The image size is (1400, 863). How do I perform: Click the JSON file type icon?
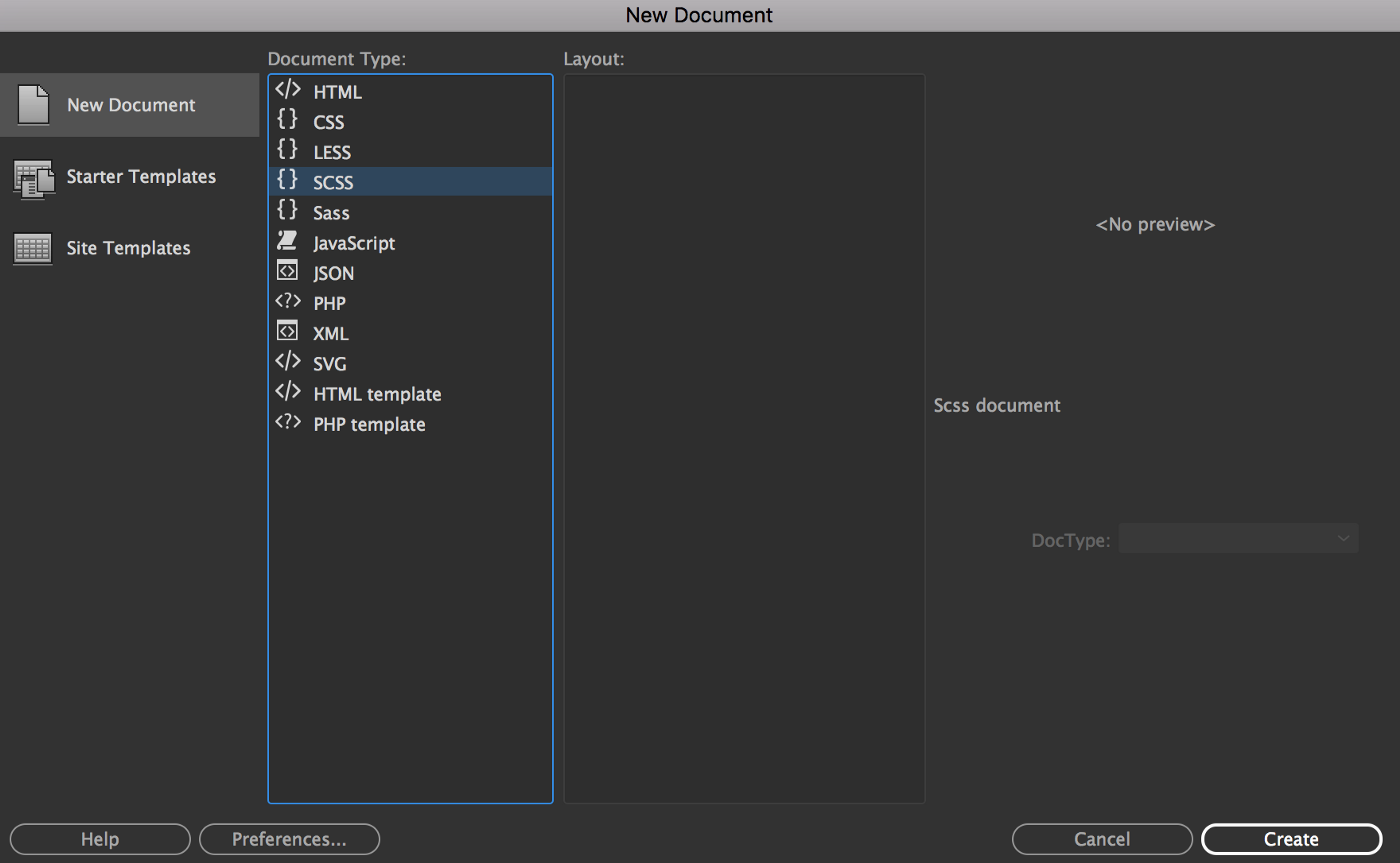287,272
